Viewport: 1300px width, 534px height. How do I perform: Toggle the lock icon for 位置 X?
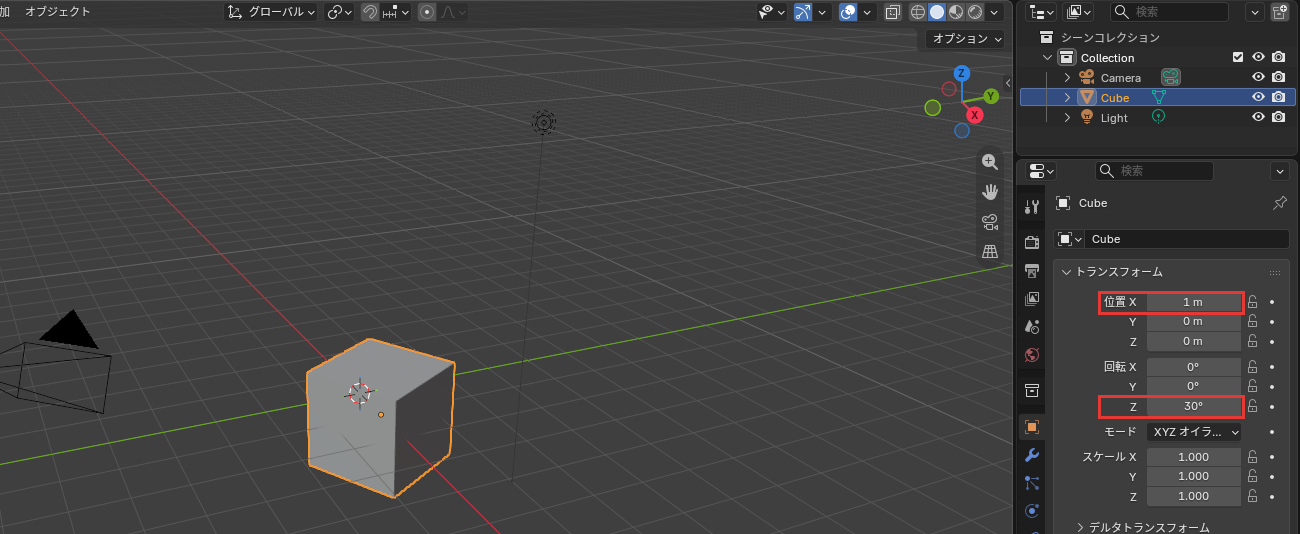coord(1252,302)
